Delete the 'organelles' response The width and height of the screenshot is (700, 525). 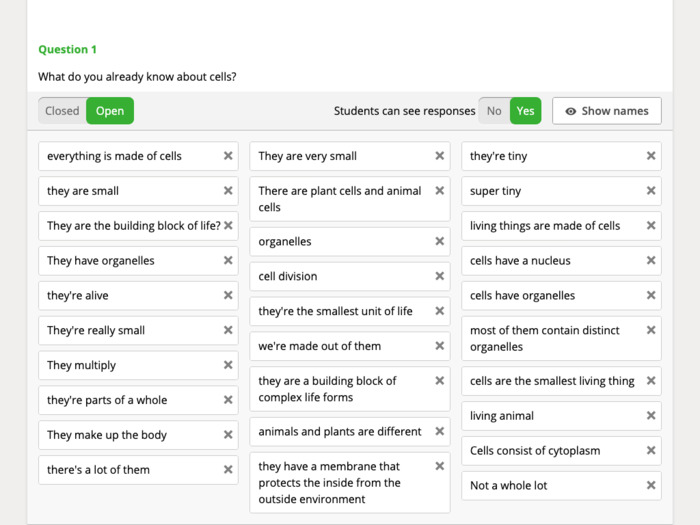(440, 241)
